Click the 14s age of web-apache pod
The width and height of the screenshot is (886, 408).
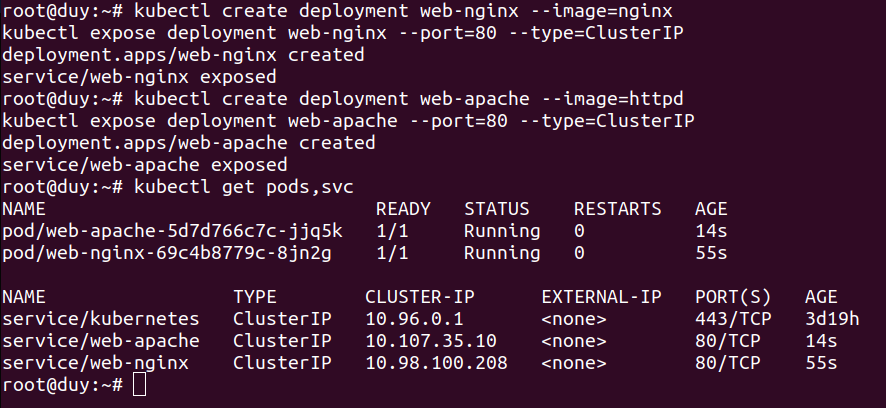[x=711, y=231]
